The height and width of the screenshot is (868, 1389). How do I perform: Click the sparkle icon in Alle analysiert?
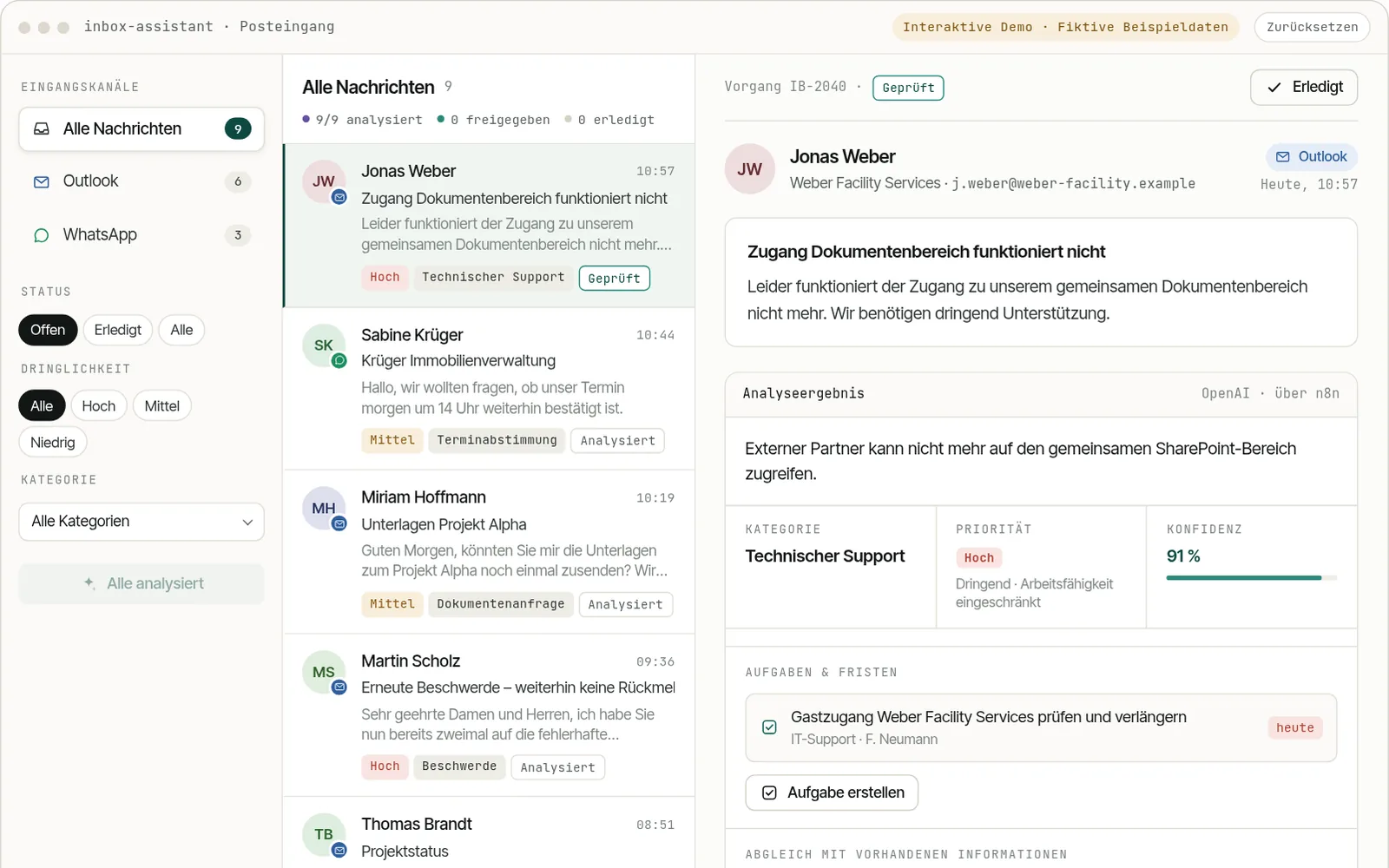[89, 583]
